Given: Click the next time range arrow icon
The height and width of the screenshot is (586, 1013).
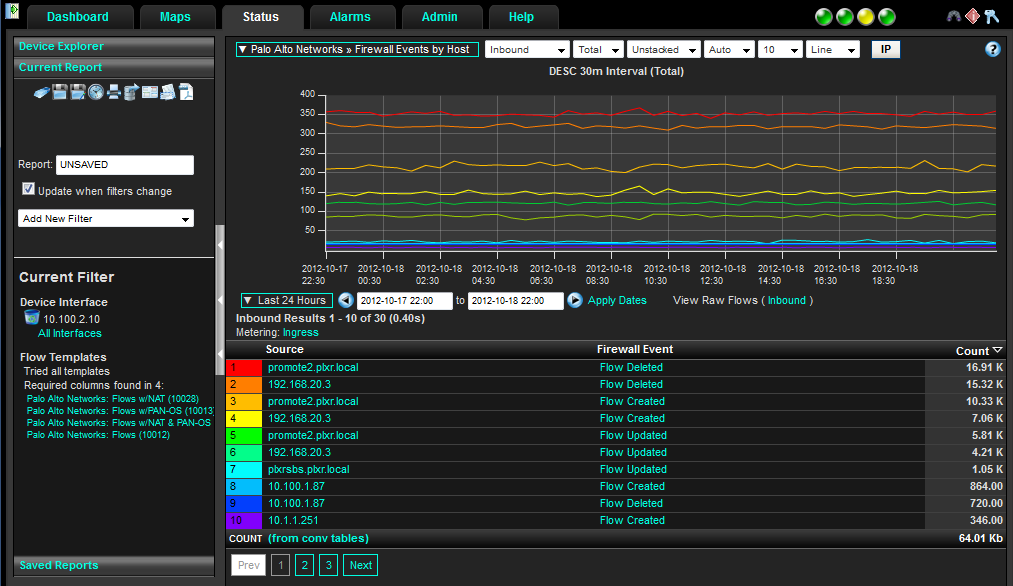Looking at the screenshot, I should (x=575, y=300).
